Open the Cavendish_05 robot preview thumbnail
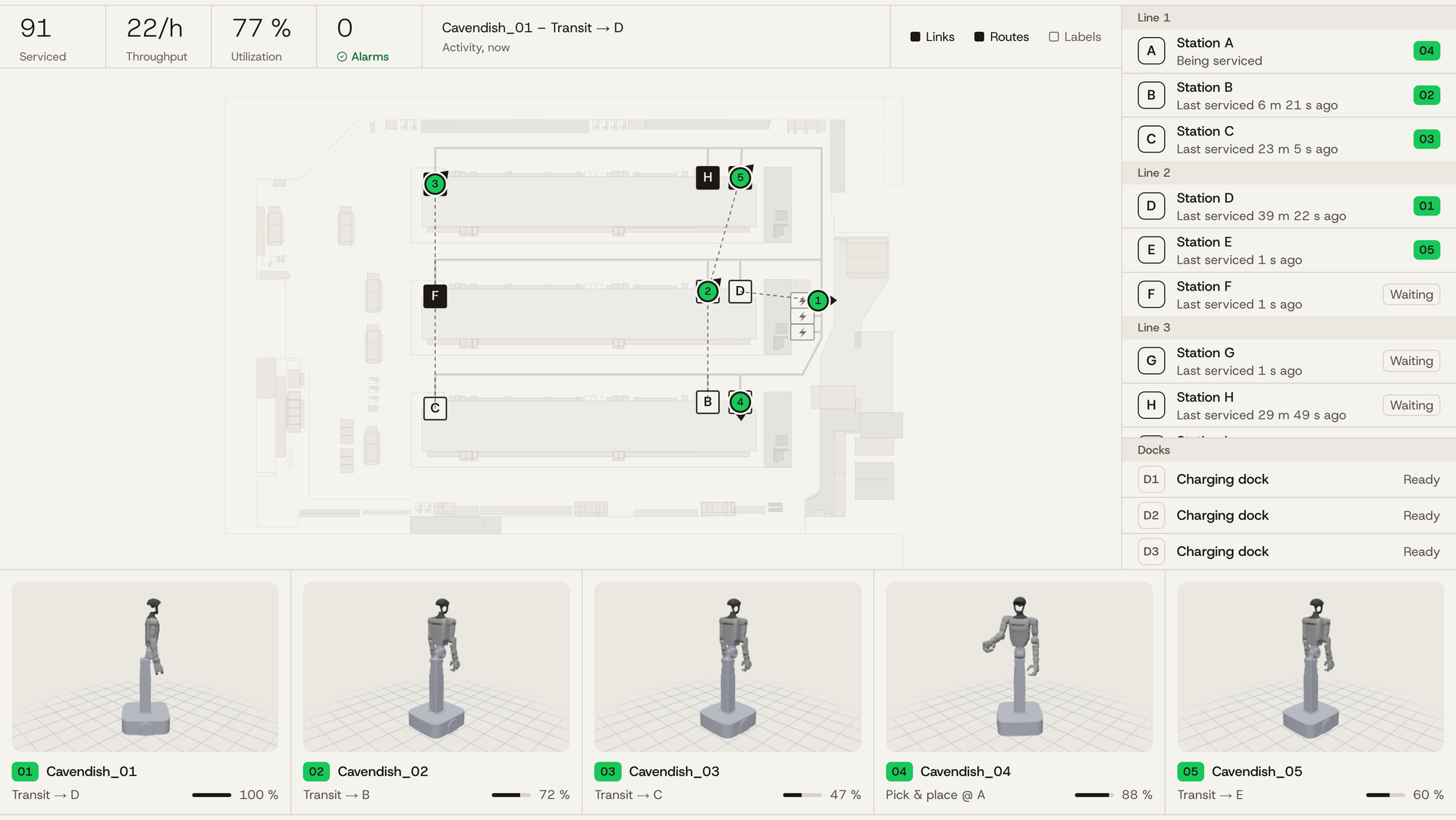The height and width of the screenshot is (820, 1456). [1310, 667]
